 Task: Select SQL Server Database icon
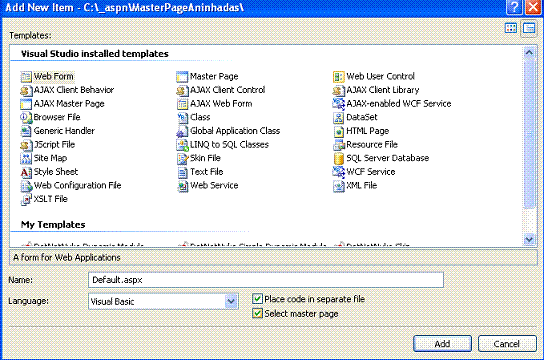pos(338,158)
